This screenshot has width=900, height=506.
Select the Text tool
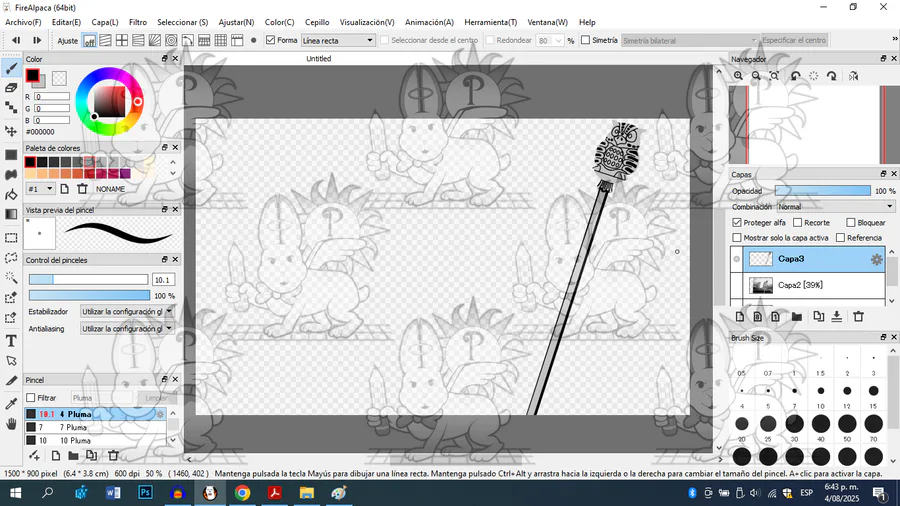[11, 341]
